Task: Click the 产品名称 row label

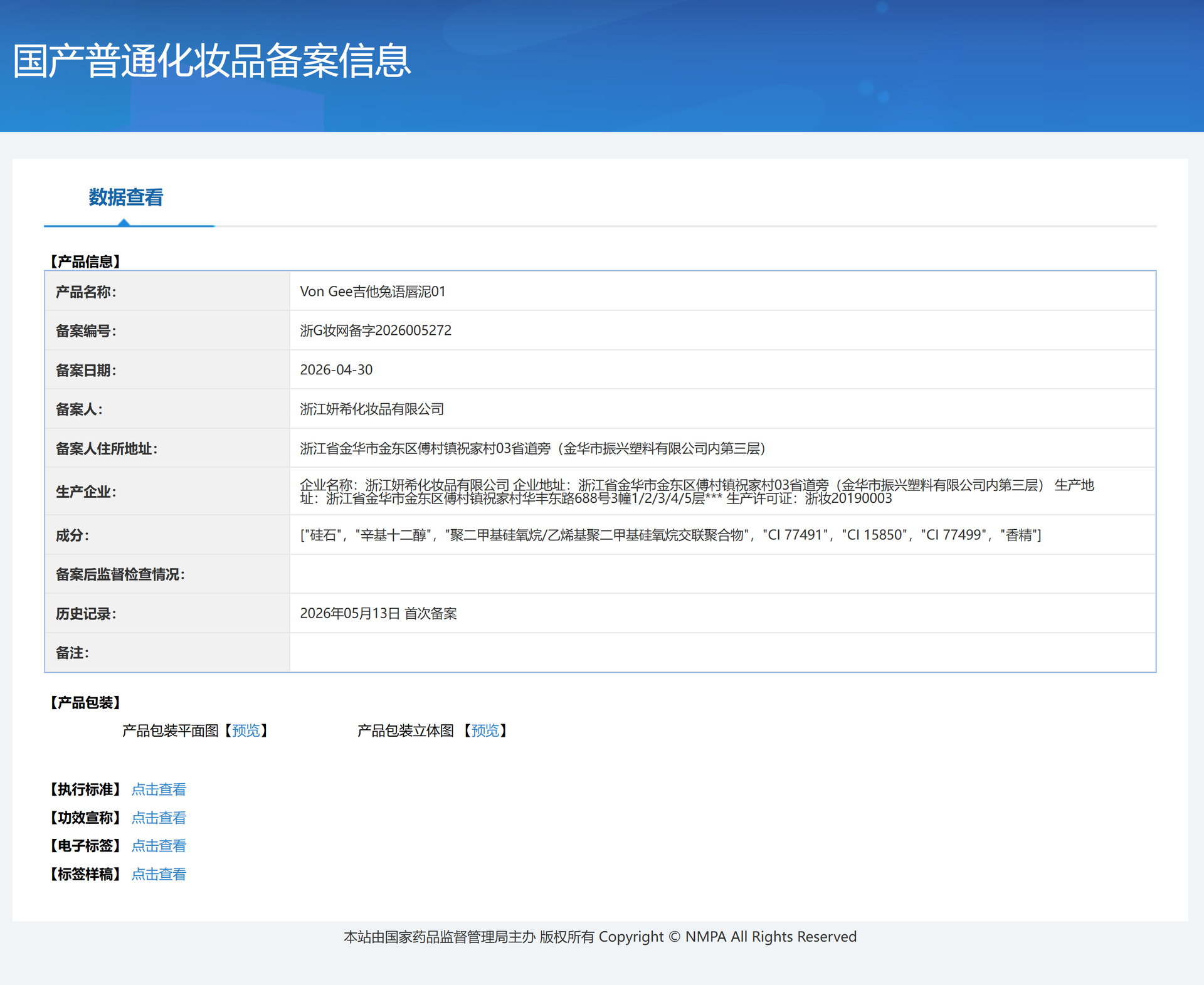Action: tap(86, 292)
